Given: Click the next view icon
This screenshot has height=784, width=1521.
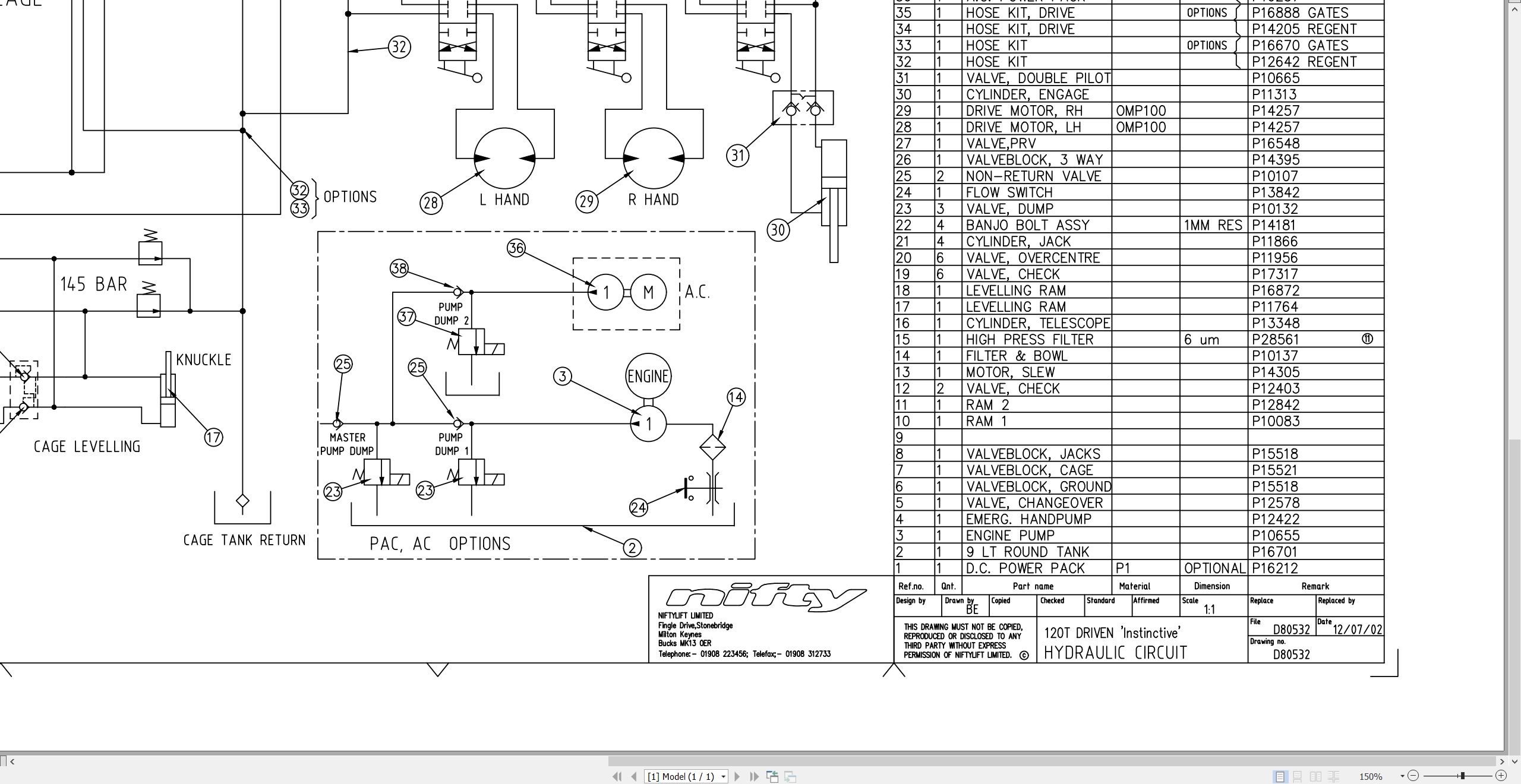Looking at the screenshot, I should [x=790, y=776].
